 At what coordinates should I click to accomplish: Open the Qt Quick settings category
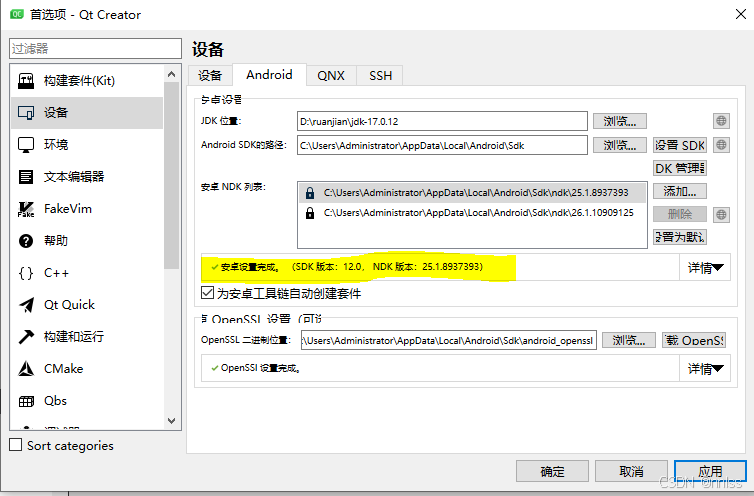click(x=87, y=305)
